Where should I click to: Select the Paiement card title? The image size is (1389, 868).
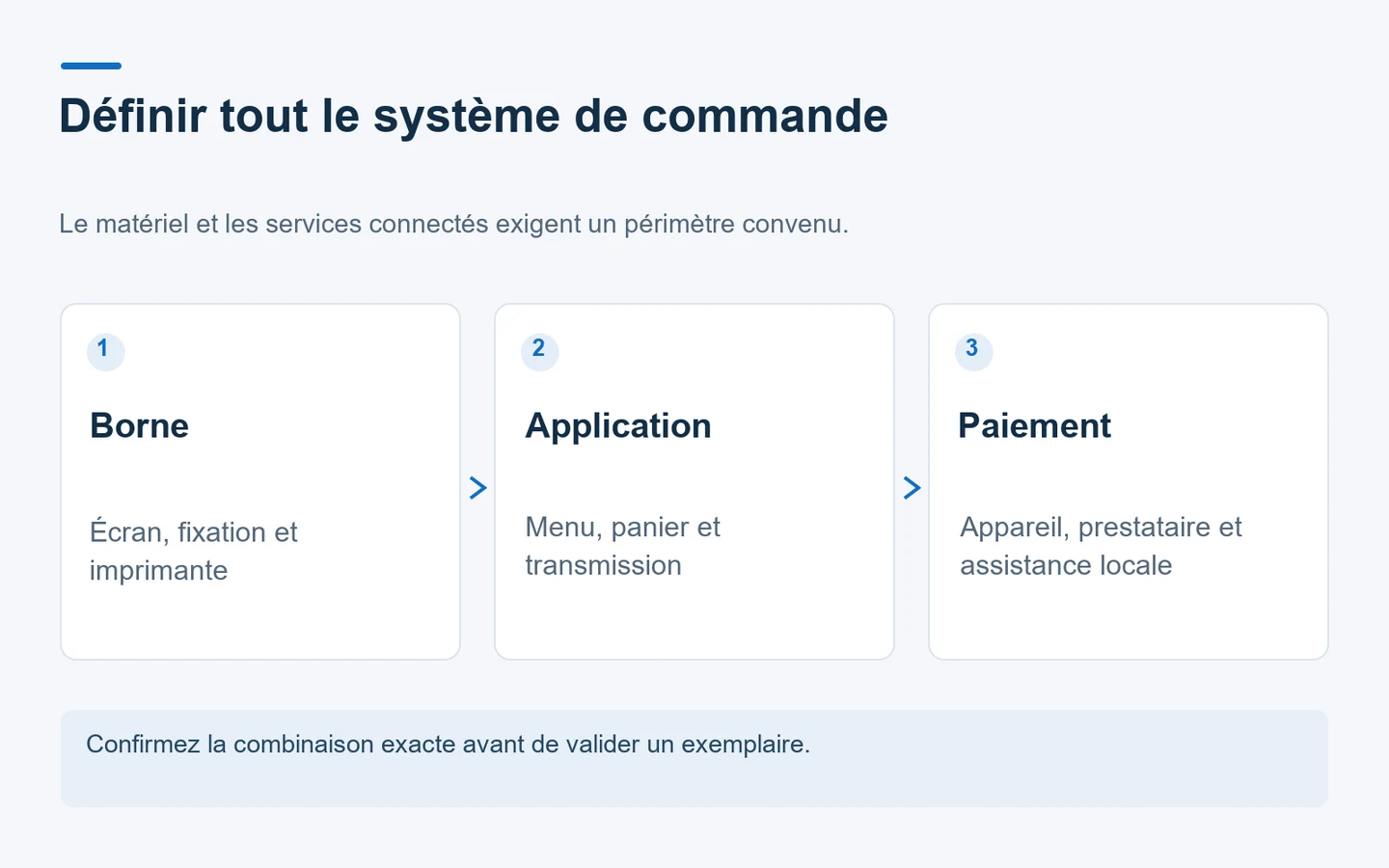tap(1035, 425)
